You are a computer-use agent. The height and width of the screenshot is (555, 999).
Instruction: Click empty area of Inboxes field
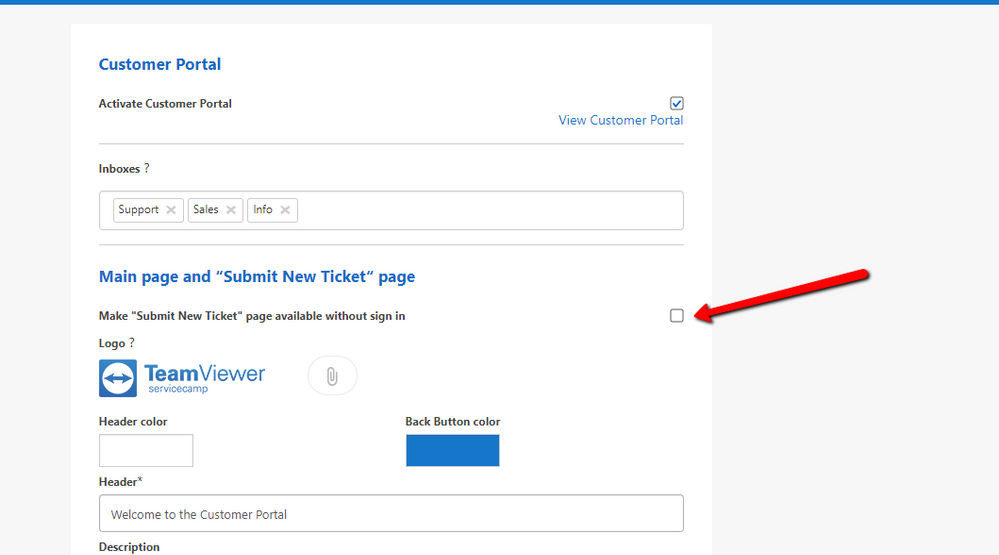pos(491,210)
